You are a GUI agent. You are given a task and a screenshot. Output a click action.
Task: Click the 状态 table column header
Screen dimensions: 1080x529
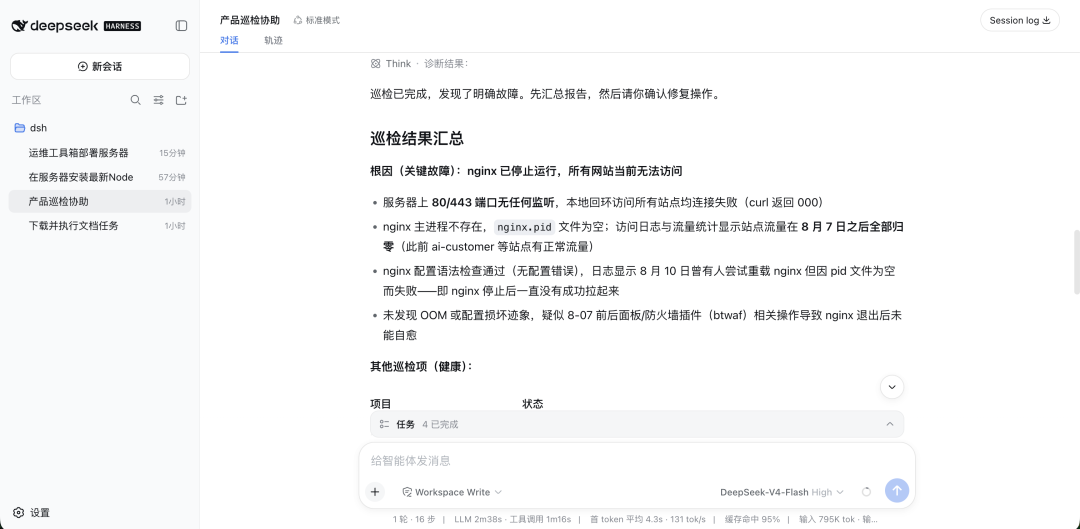pos(532,404)
